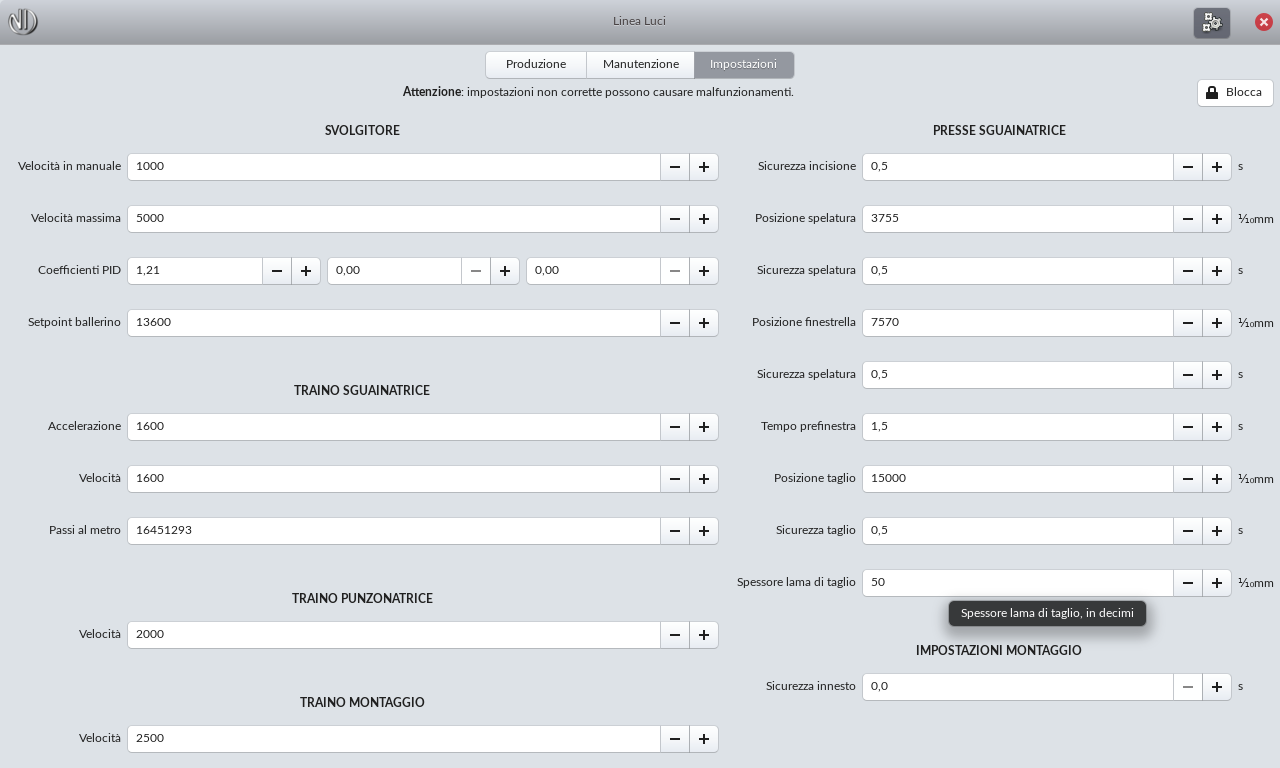The height and width of the screenshot is (768, 1280).
Task: Decrease Traino Sguainatrice Velocità 1600
Action: [x=675, y=479]
